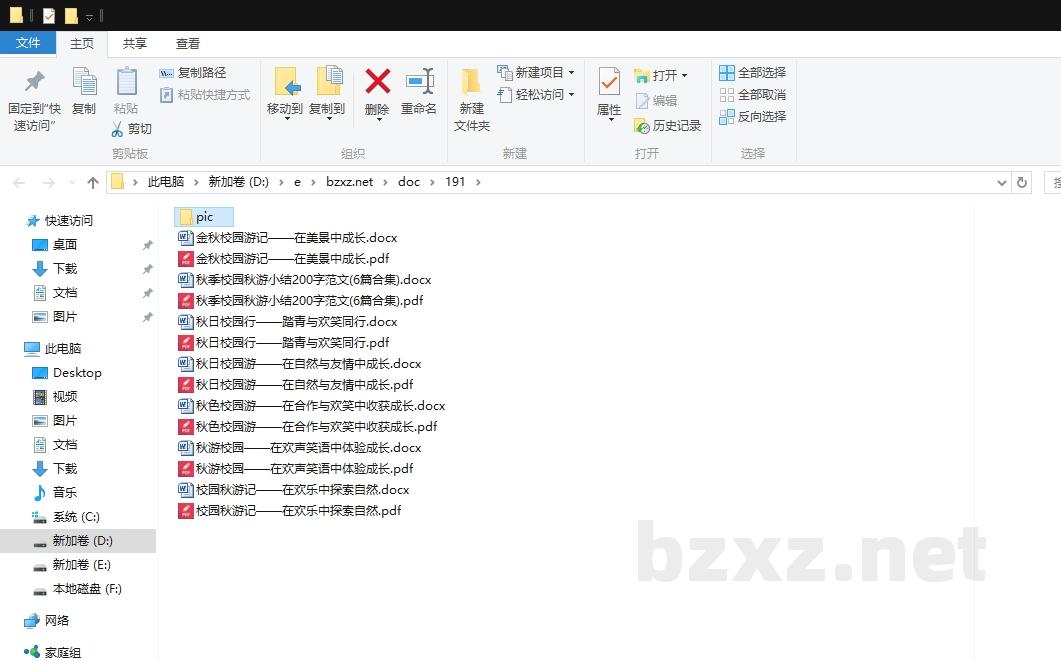Click the Cut scissors icon
Image resolution: width=1061 pixels, height=661 pixels.
(x=117, y=129)
